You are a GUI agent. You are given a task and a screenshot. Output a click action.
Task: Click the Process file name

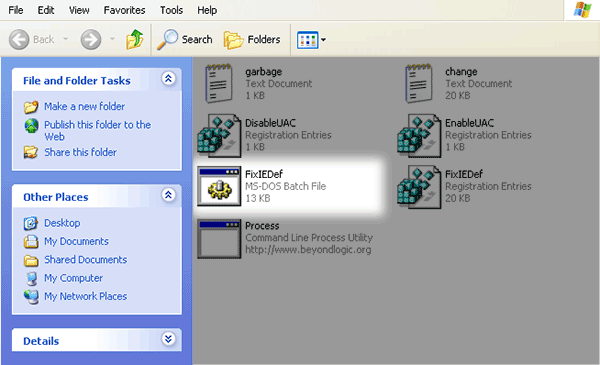(262, 226)
